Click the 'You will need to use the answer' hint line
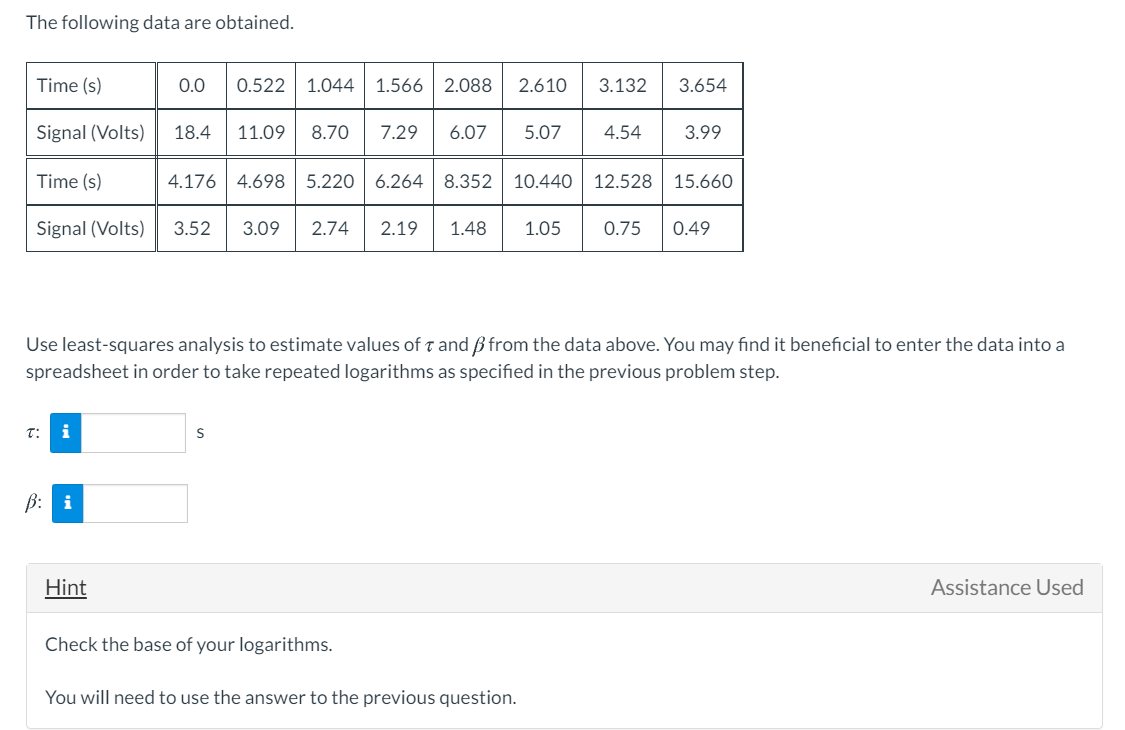Viewport: 1125px width, 730px height. click(281, 698)
